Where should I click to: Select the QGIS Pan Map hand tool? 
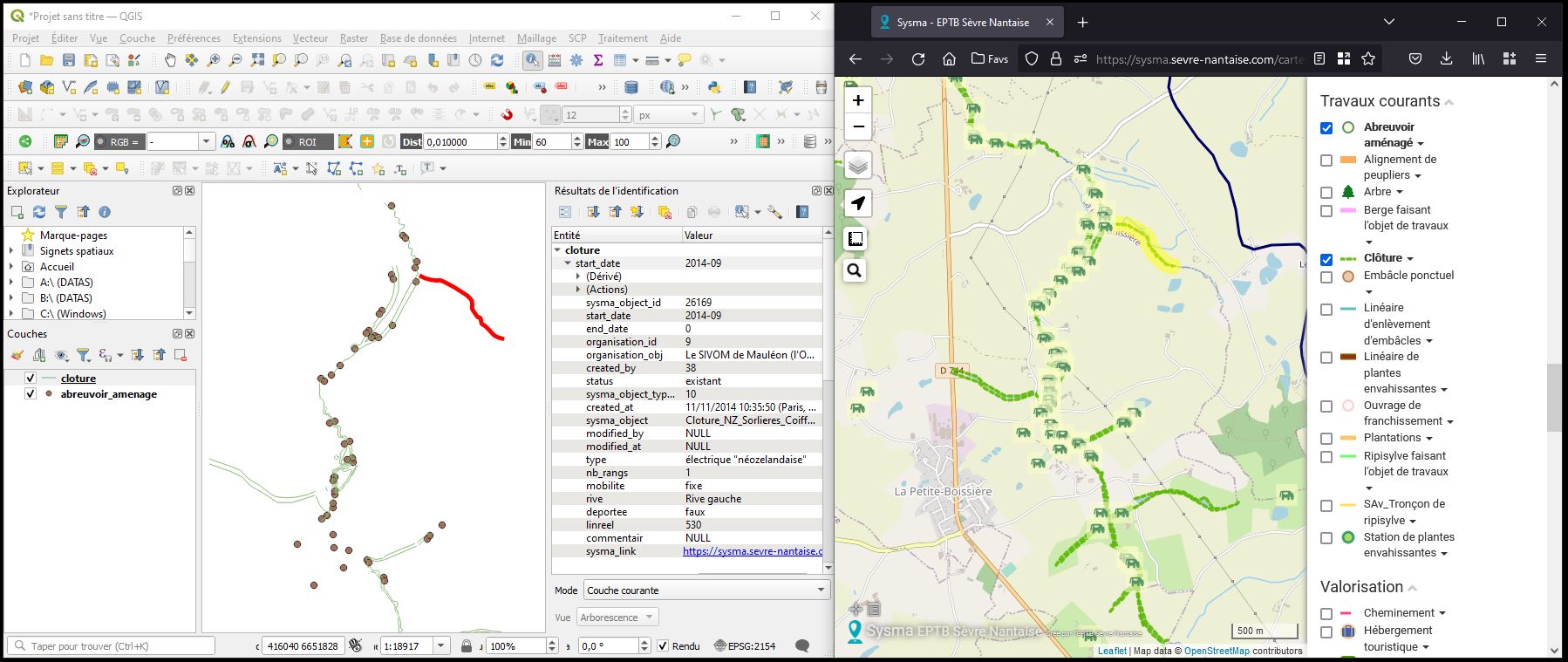170,60
